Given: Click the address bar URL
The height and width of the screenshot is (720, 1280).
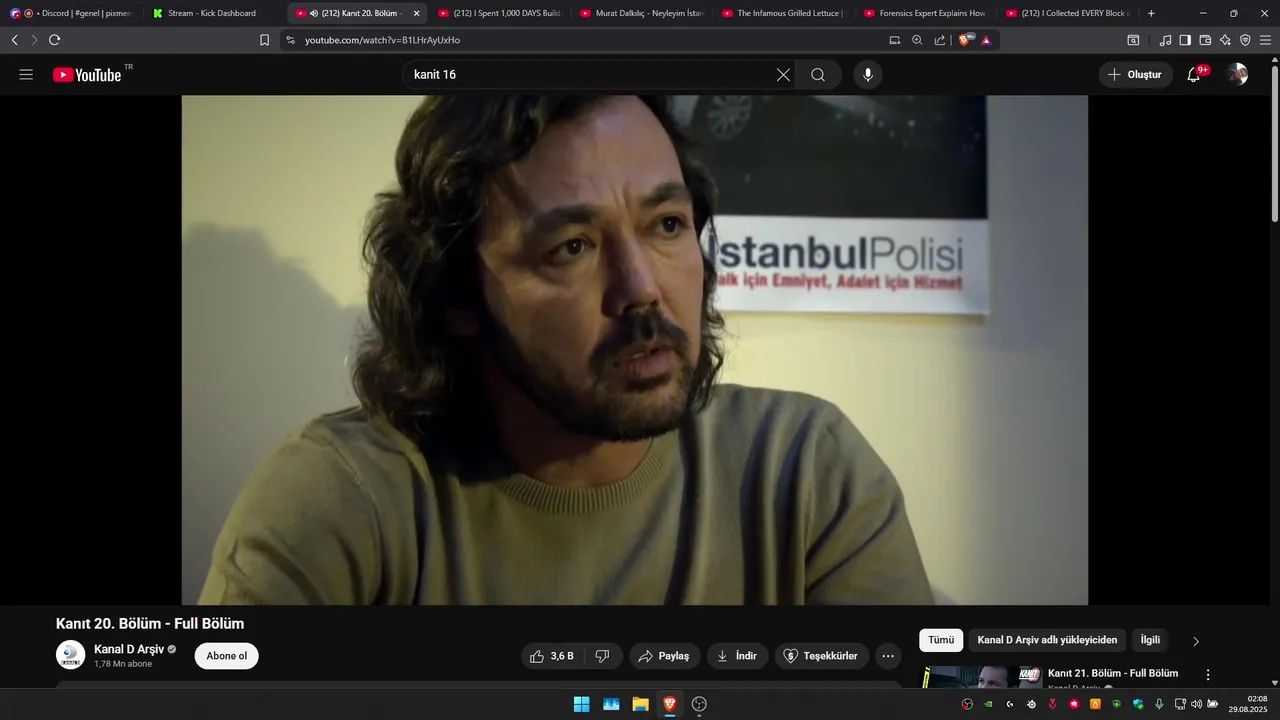Looking at the screenshot, I should (383, 40).
